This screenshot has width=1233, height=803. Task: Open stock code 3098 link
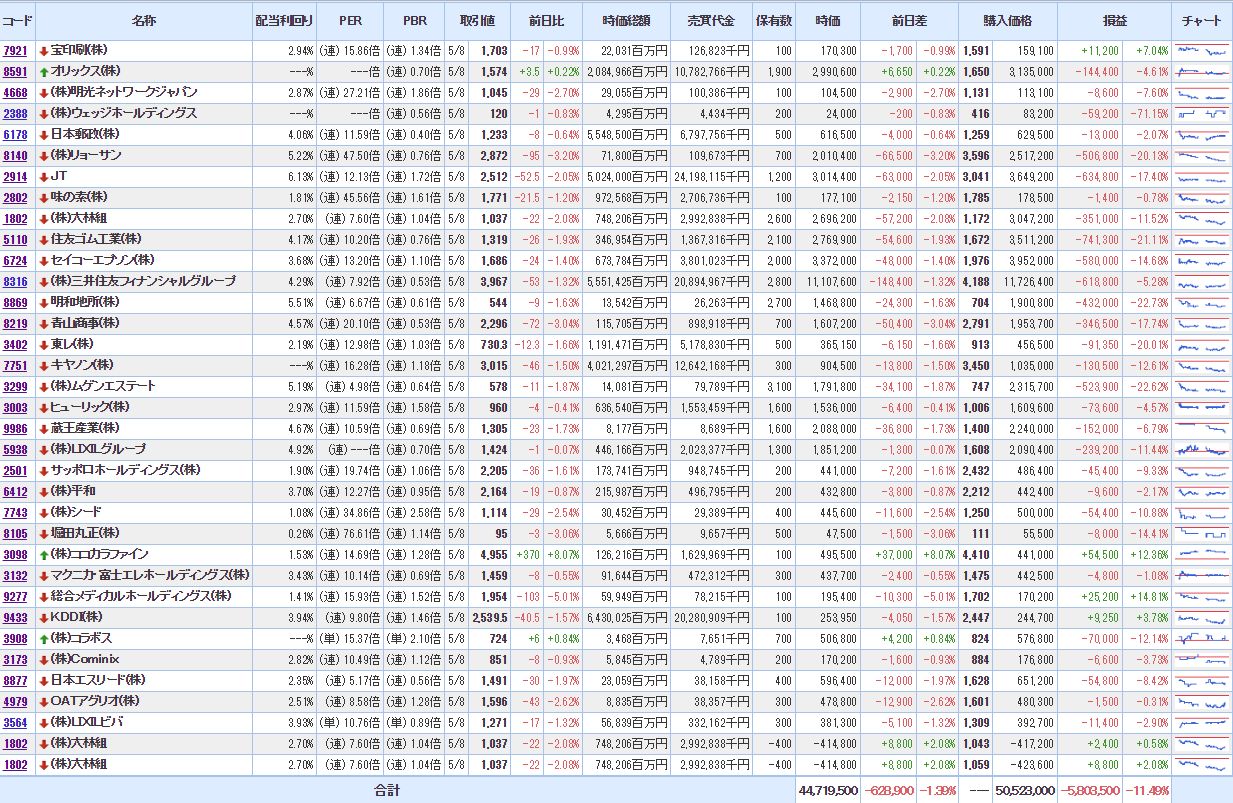[15, 554]
